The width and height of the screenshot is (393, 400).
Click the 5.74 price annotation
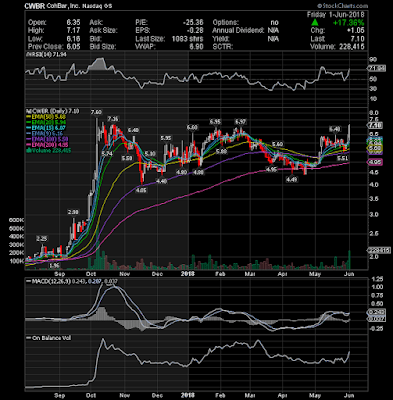click(107, 154)
